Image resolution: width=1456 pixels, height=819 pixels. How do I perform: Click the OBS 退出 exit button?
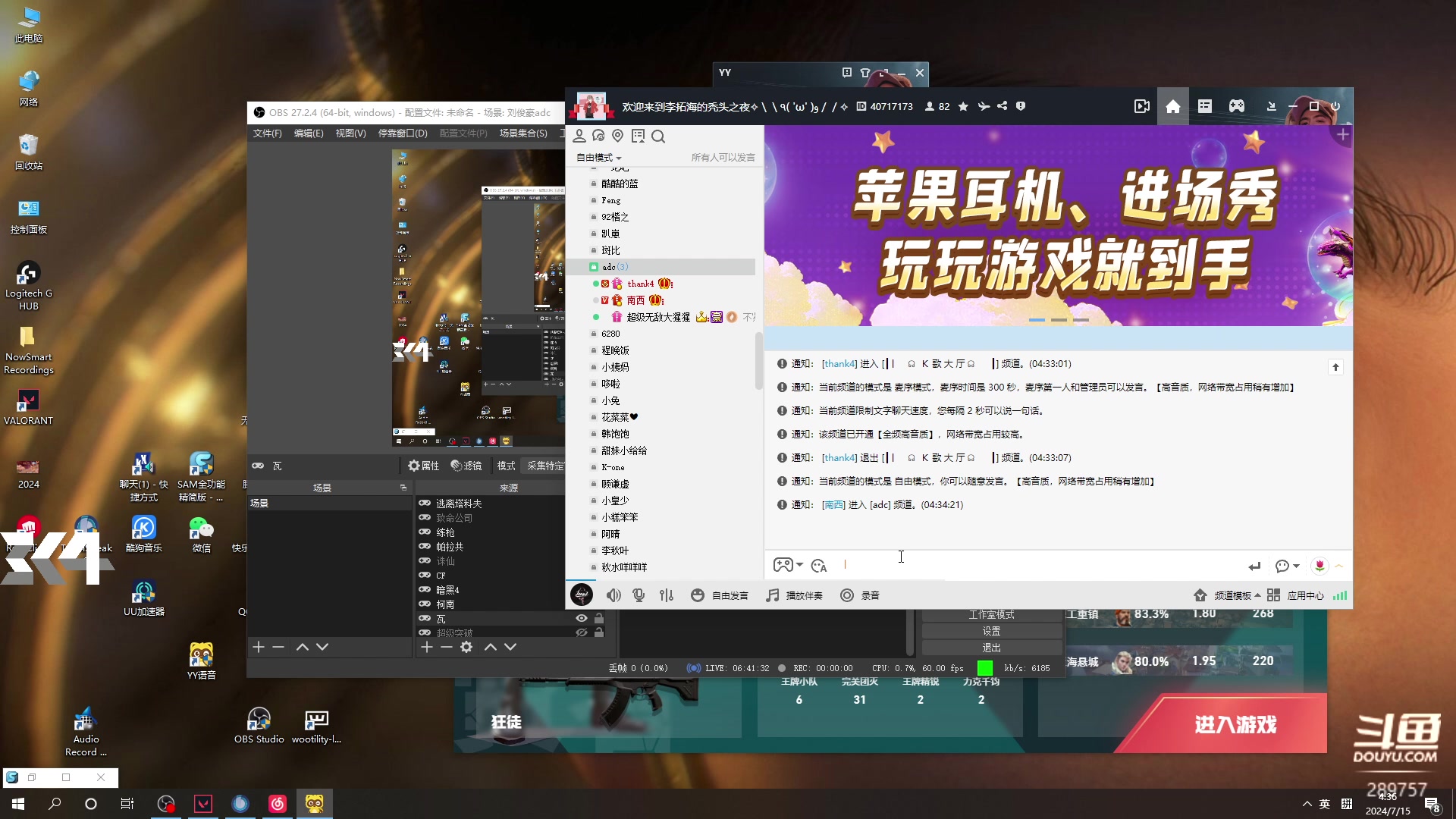pos(991,648)
